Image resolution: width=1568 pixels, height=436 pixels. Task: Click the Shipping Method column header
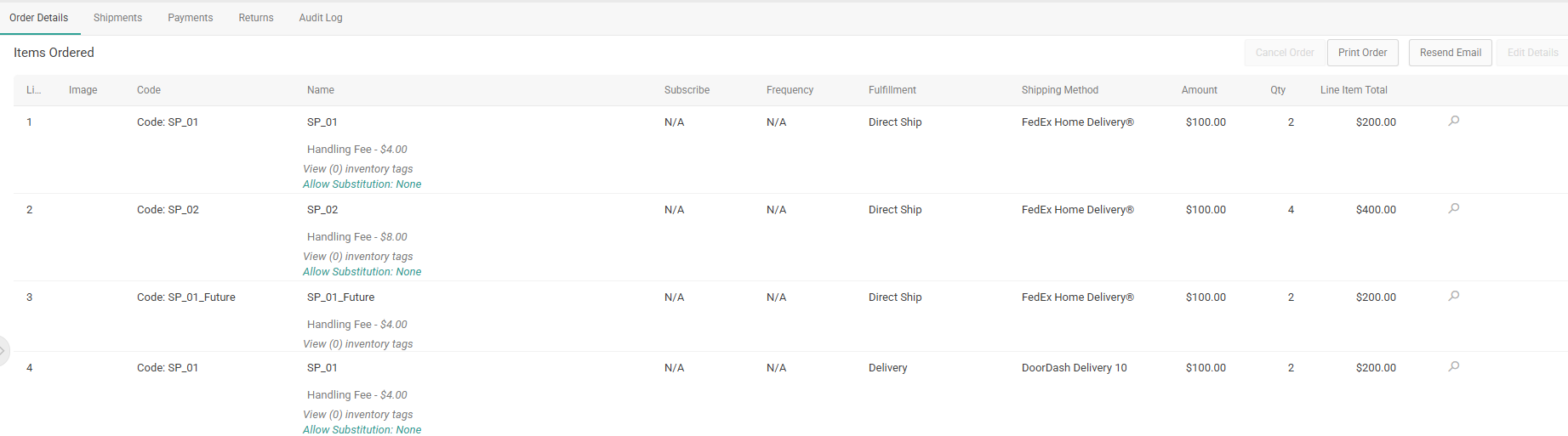tap(1059, 90)
